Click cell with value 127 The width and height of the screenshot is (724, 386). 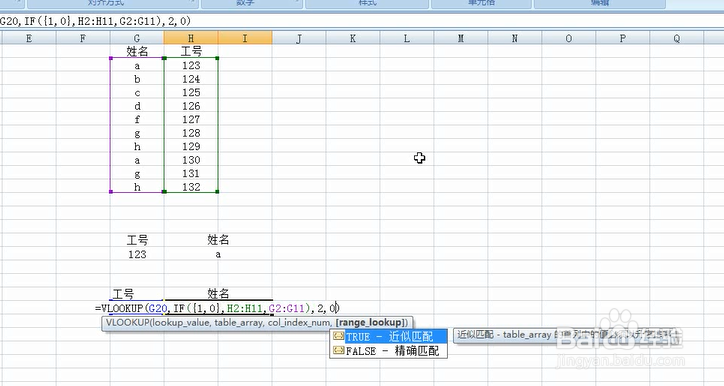[x=191, y=119]
